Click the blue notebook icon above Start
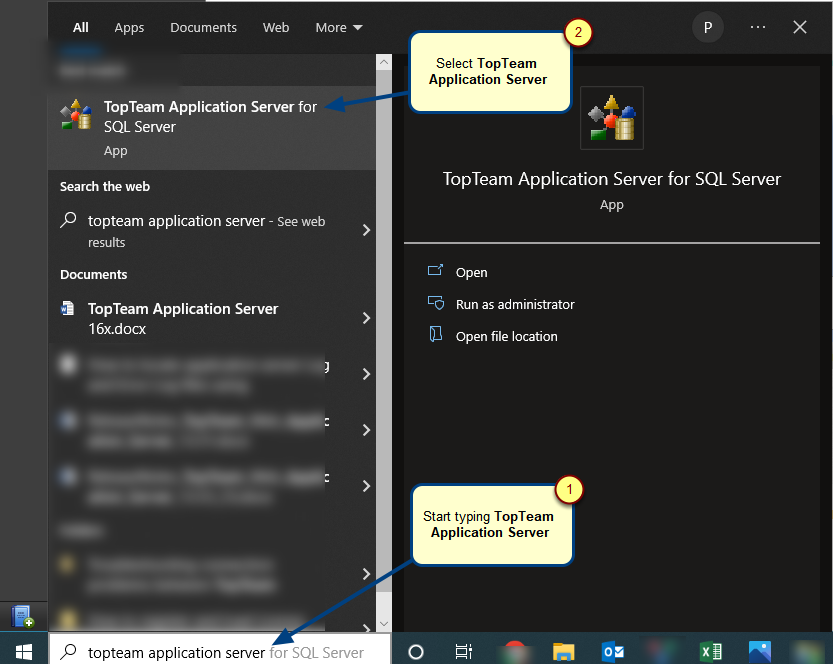Image resolution: width=833 pixels, height=664 pixels. pos(22,616)
